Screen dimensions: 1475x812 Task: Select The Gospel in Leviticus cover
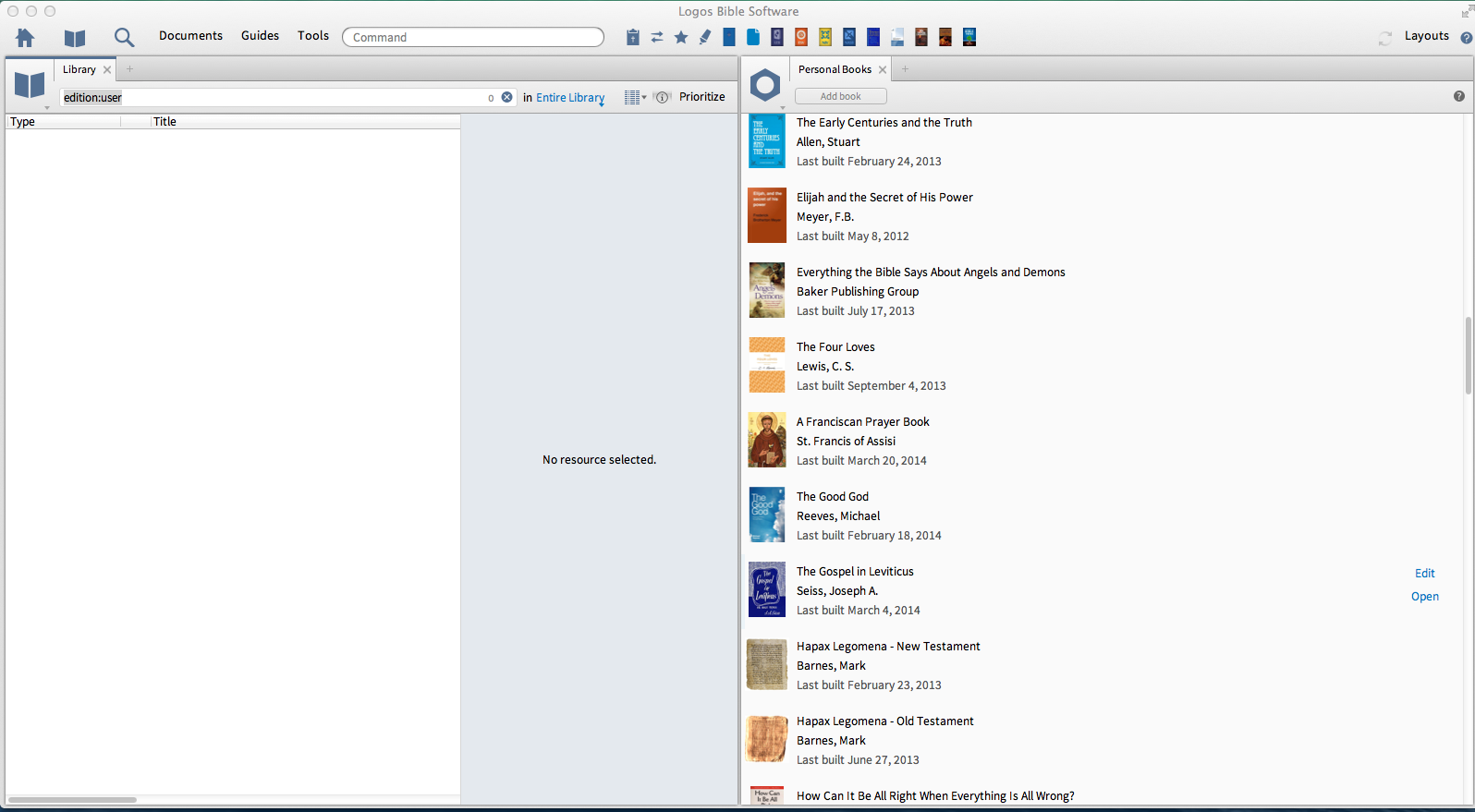pyautogui.click(x=766, y=589)
